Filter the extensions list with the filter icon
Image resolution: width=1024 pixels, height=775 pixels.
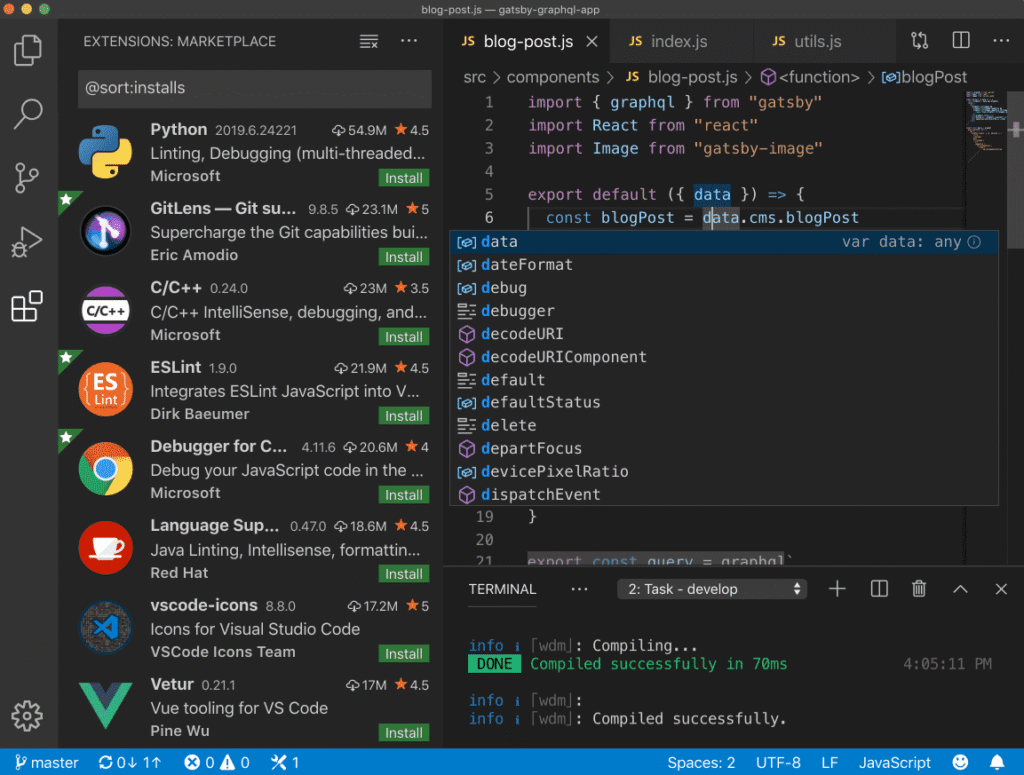pyautogui.click(x=368, y=41)
